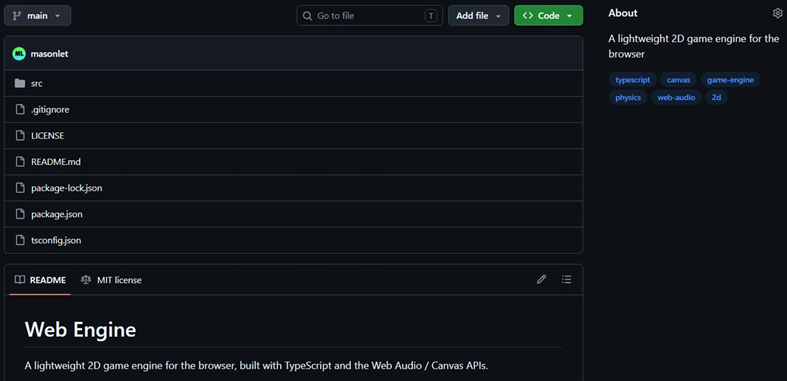Open the src folder
The width and height of the screenshot is (787, 381).
click(37, 83)
